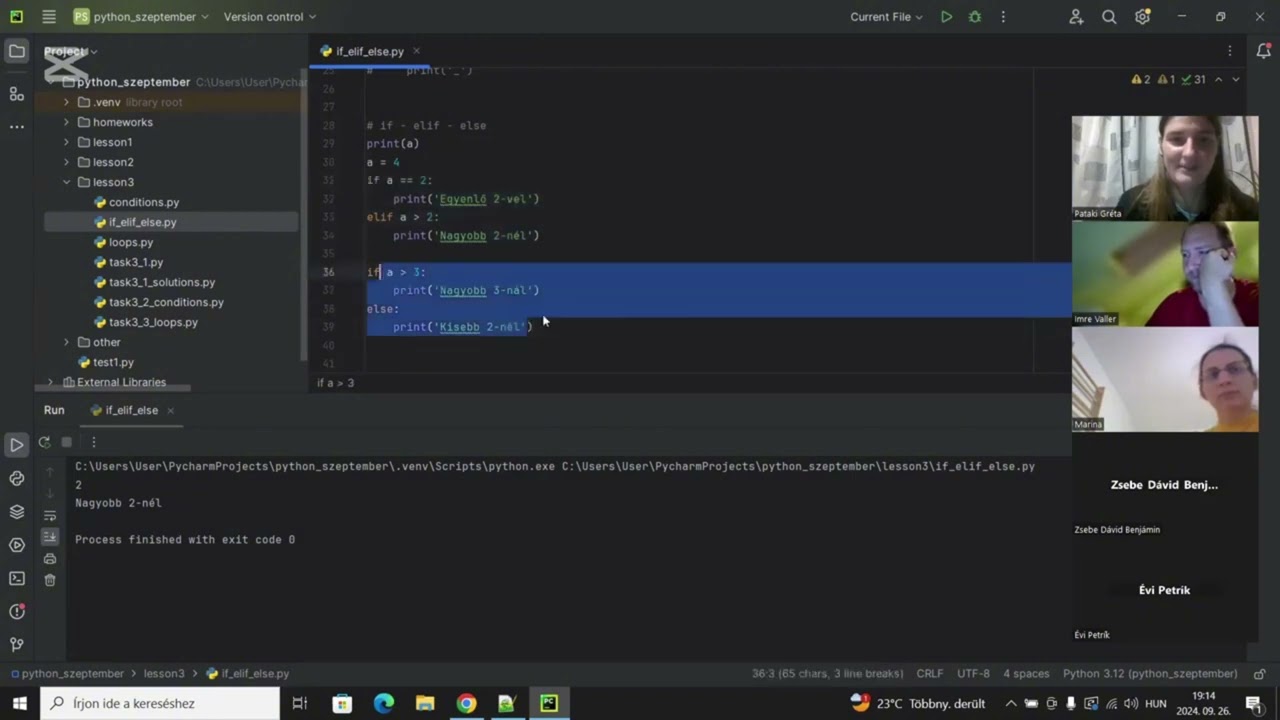This screenshot has width=1280, height=720.
Task: Open Chrome from the taskbar
Action: click(x=466, y=703)
